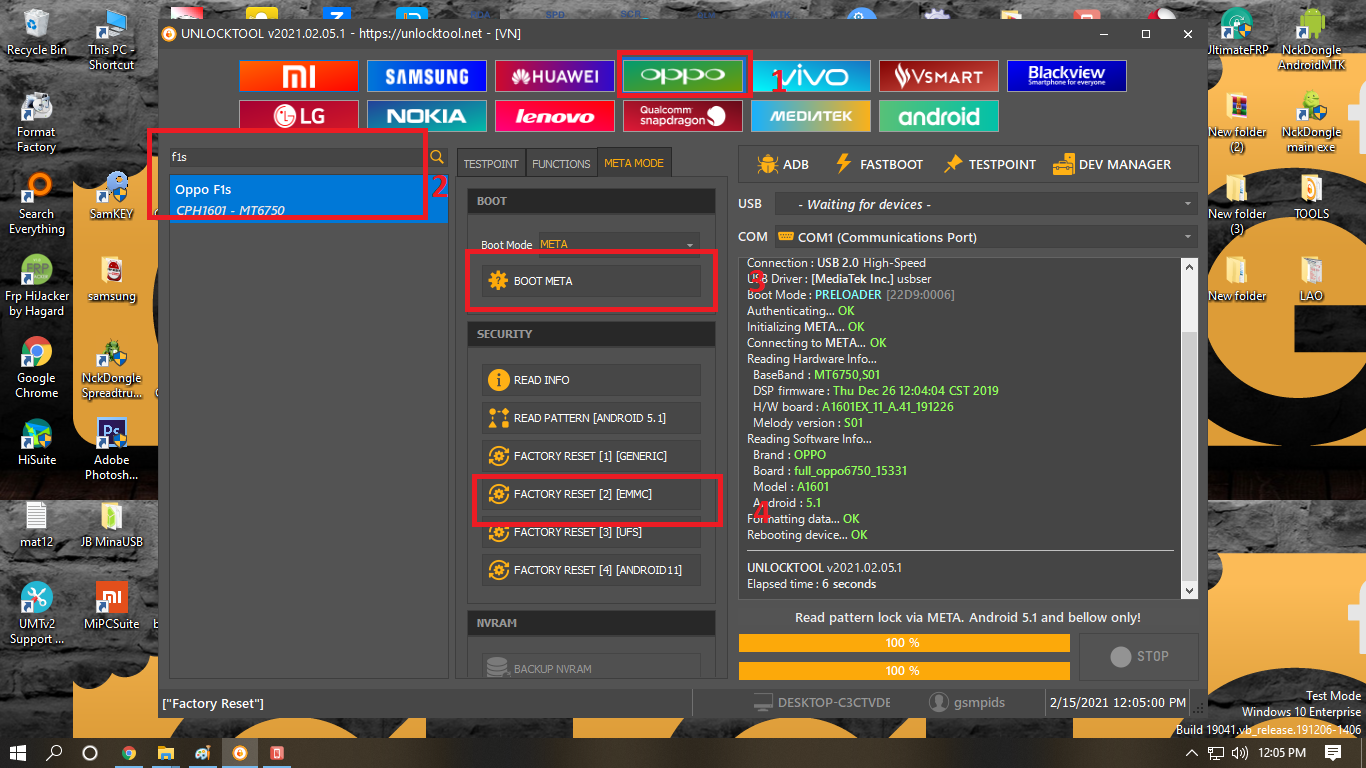This screenshot has height=768, width=1366.
Task: Open File Explorer from the taskbar
Action: click(x=166, y=752)
